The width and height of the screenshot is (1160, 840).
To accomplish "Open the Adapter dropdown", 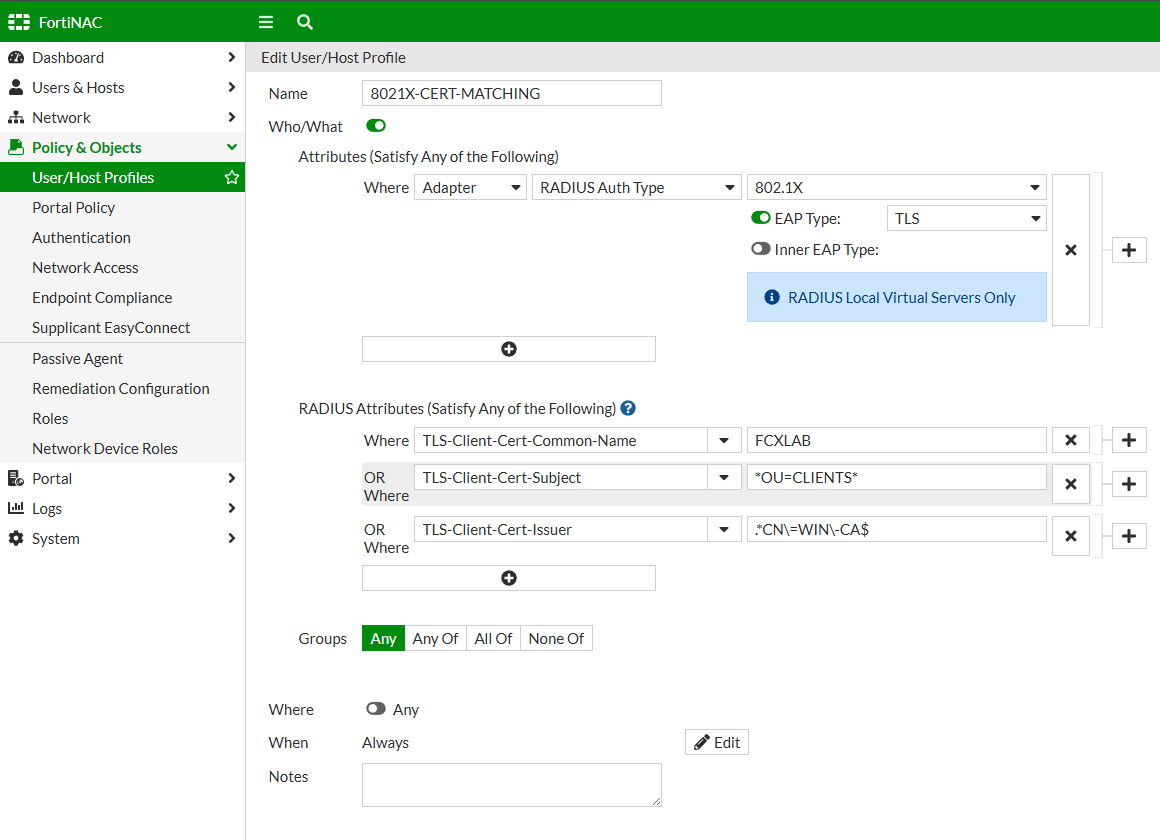I will (x=471, y=188).
